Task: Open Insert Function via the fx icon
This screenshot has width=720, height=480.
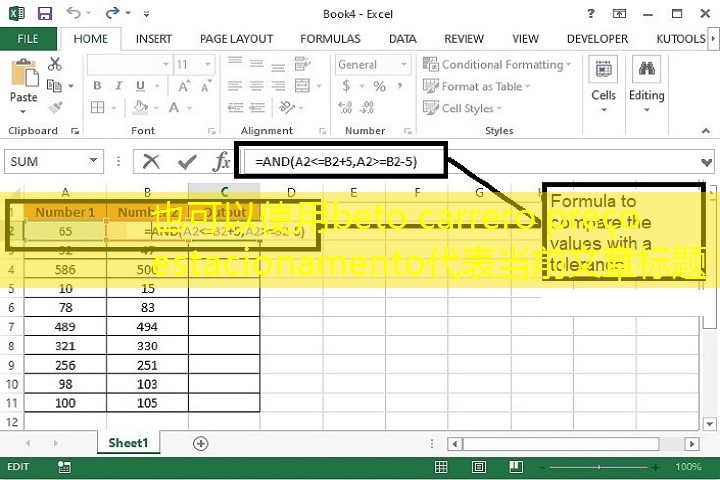Action: click(x=221, y=161)
